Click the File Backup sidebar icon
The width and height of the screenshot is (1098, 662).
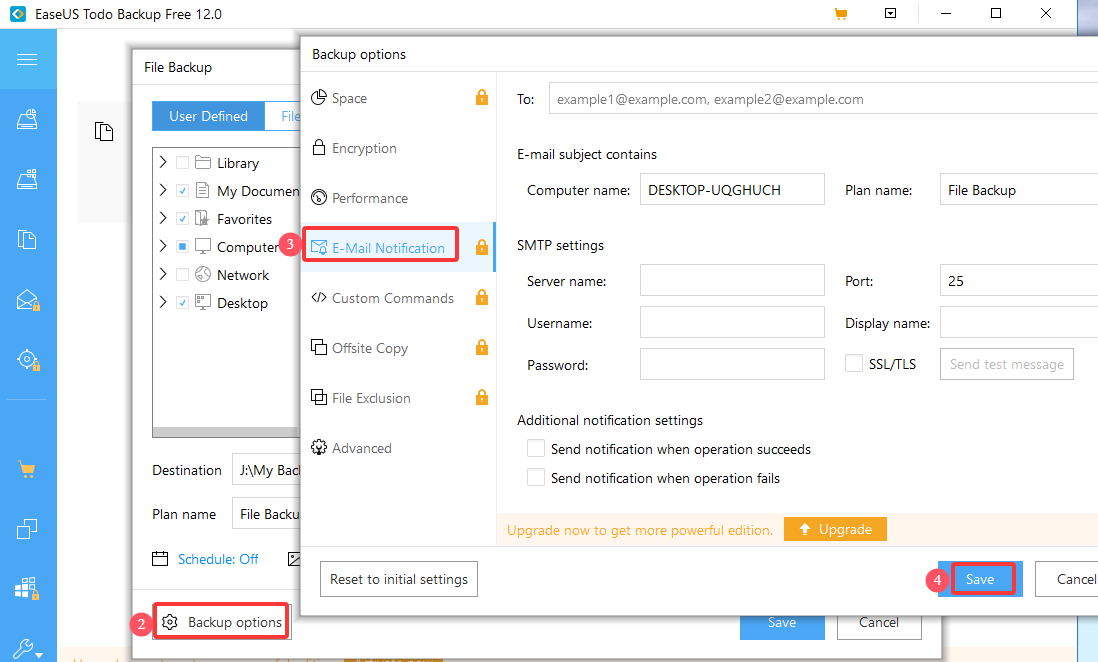[27, 240]
